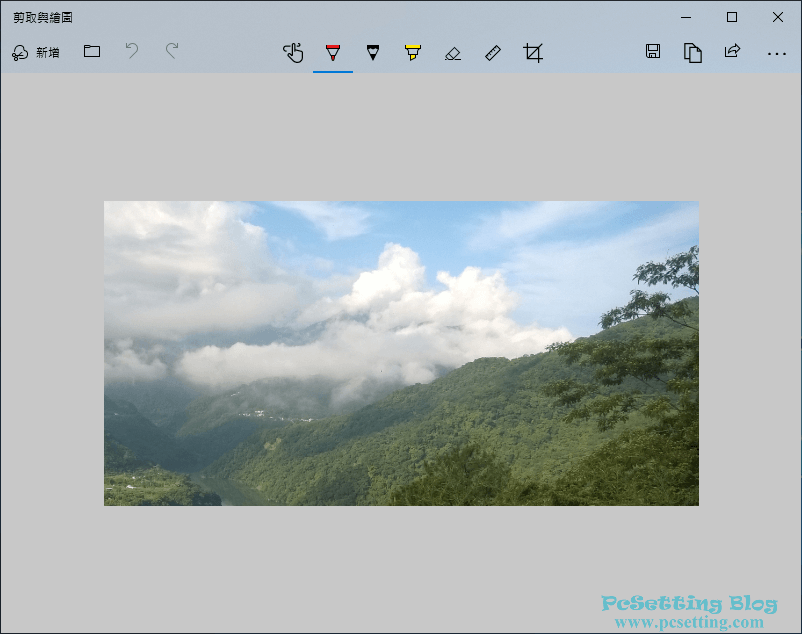Copy the snip to the clipboard
The height and width of the screenshot is (634, 802).
coord(692,53)
